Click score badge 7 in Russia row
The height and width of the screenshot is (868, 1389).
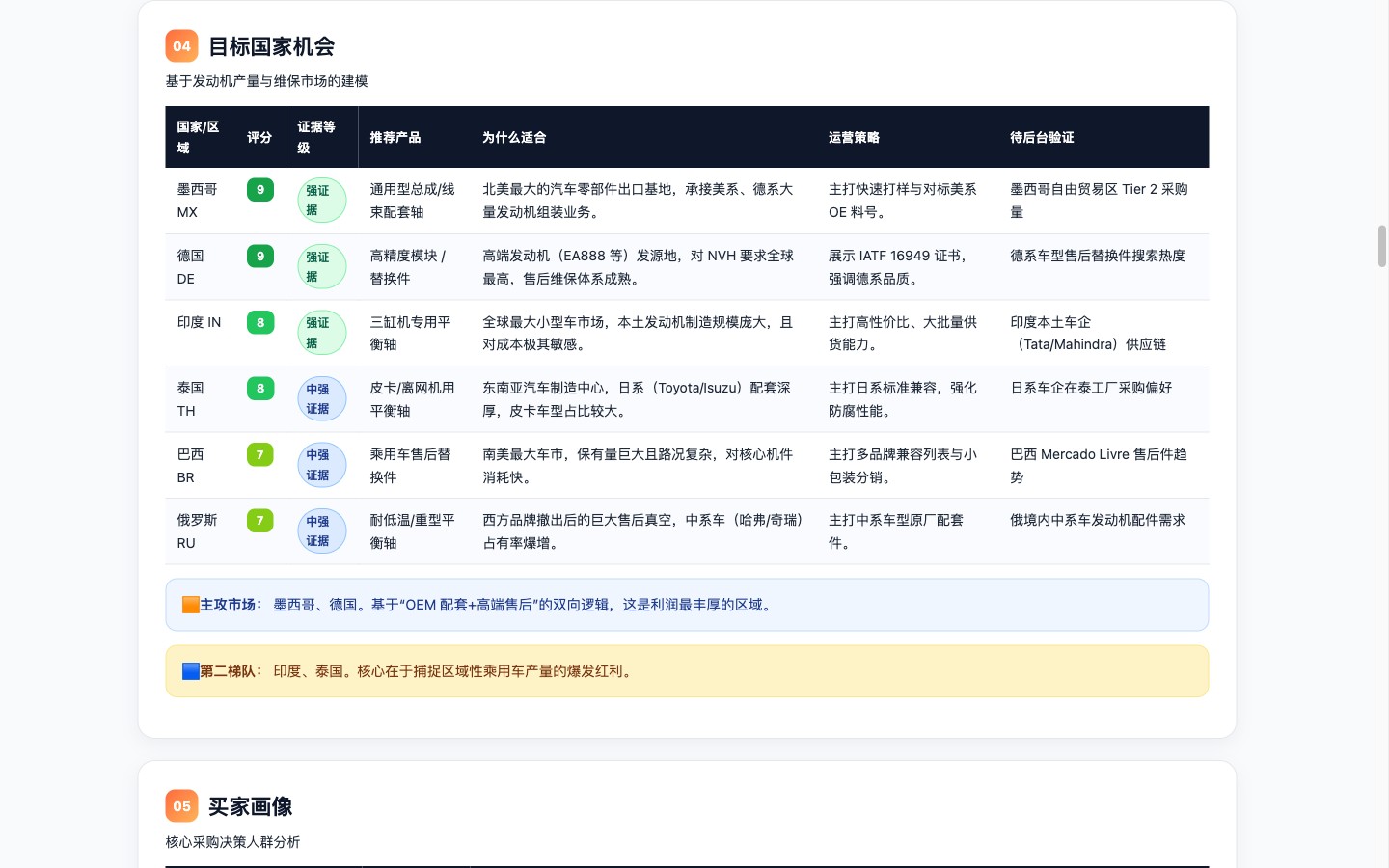pyautogui.click(x=260, y=521)
